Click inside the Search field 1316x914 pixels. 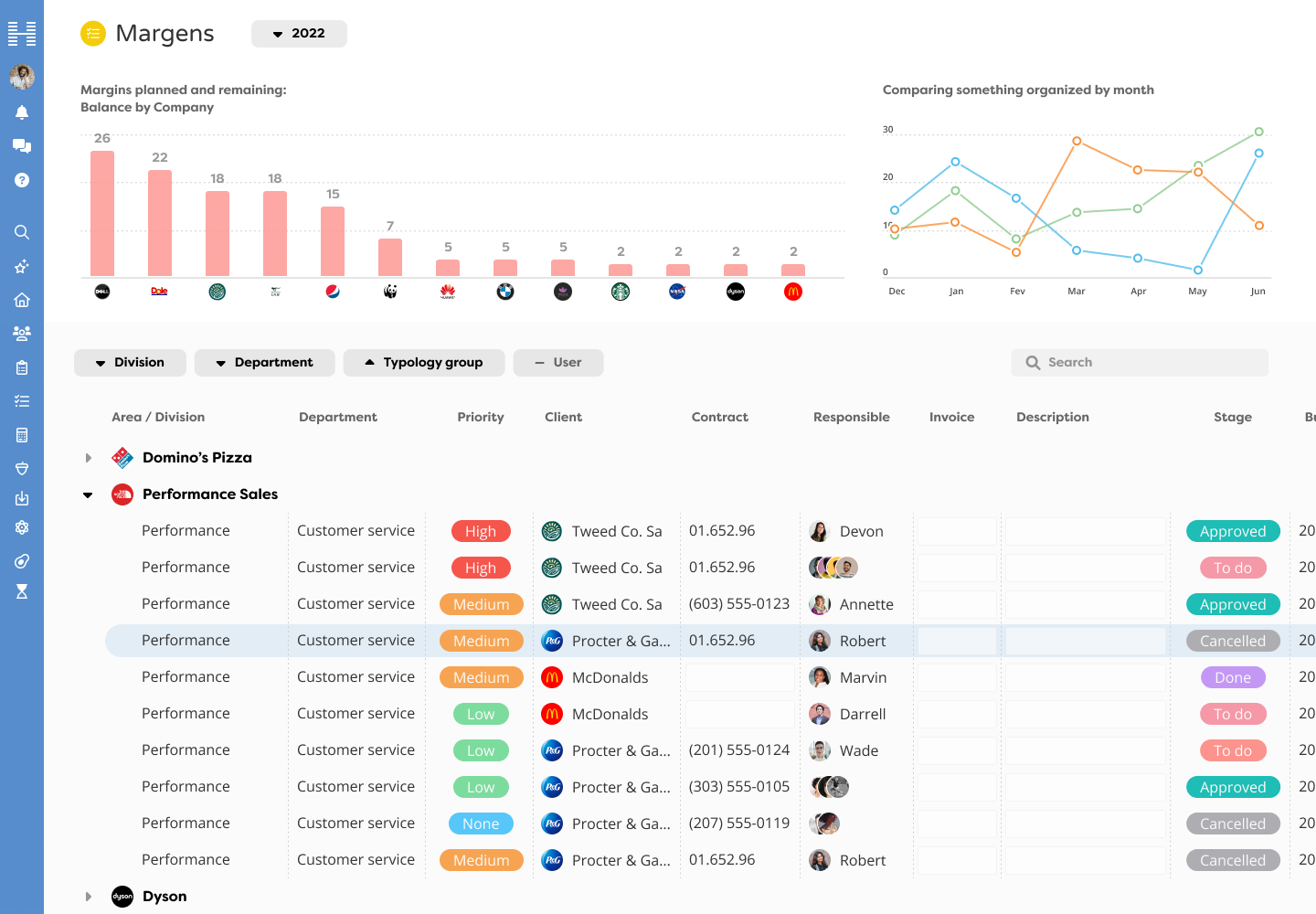[x=1140, y=363]
